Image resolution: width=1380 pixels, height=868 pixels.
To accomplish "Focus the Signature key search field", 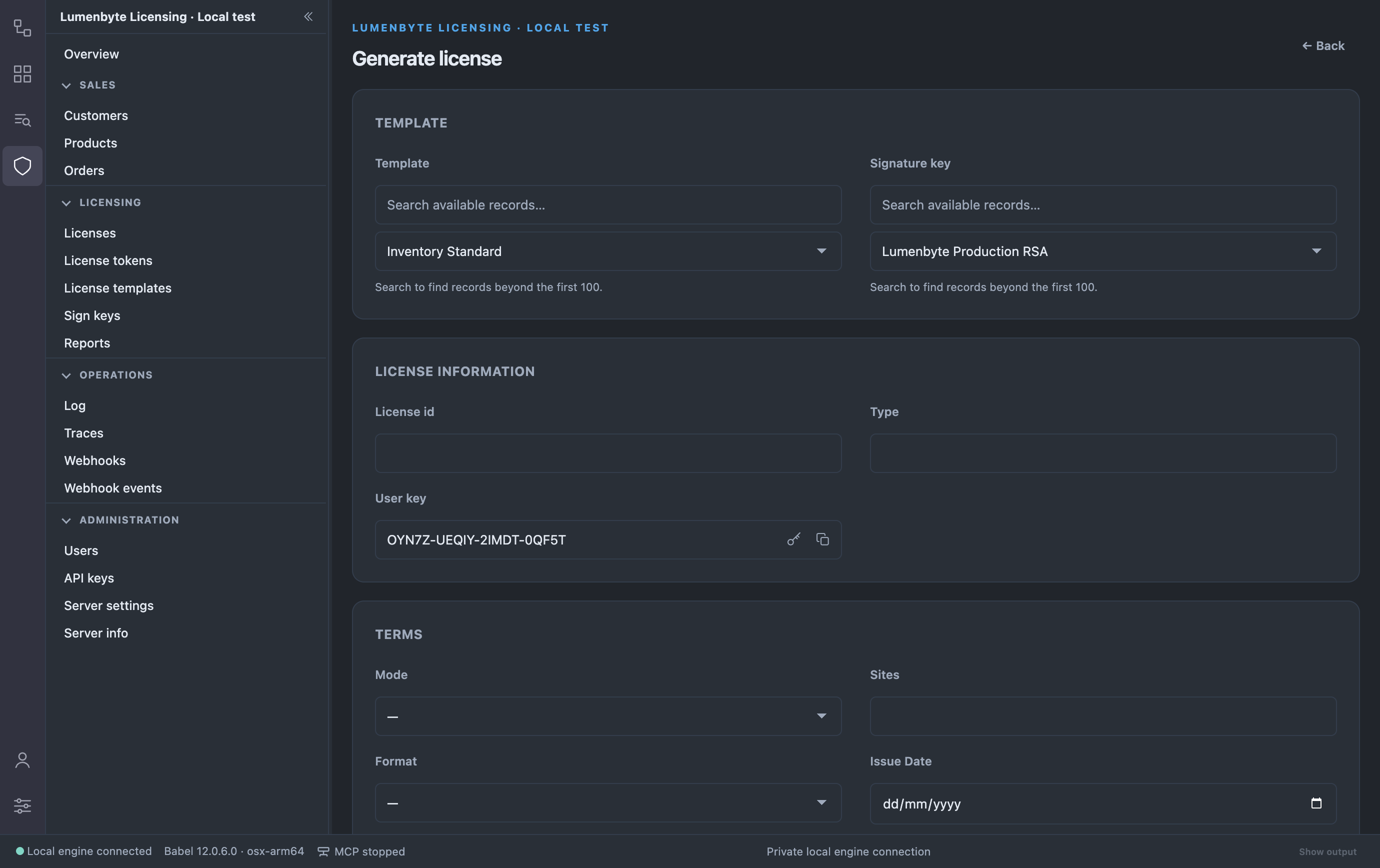I will click(x=1102, y=204).
